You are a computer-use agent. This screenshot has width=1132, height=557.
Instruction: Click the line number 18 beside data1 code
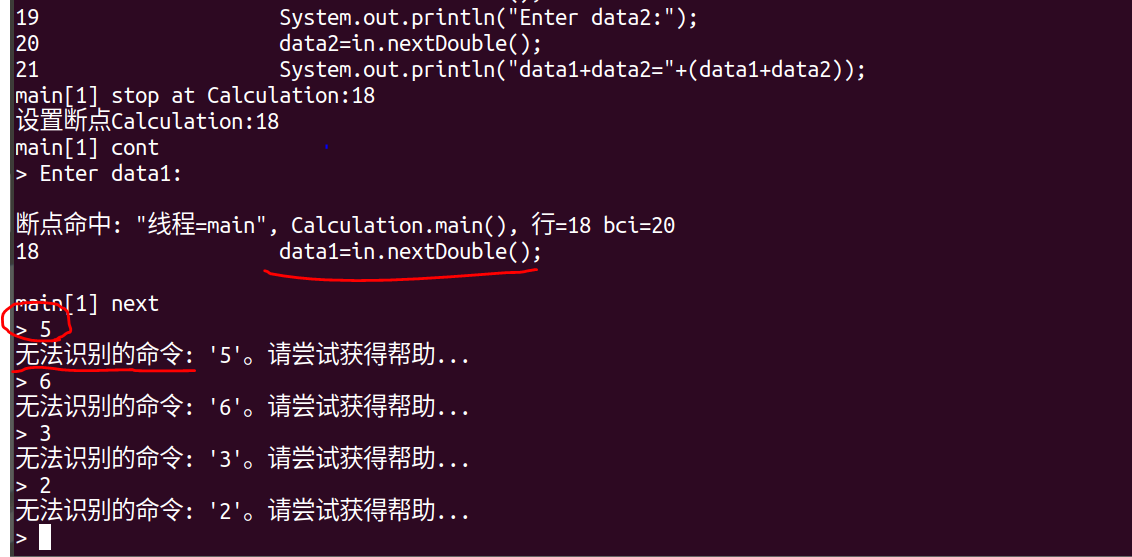pyautogui.click(x=27, y=252)
